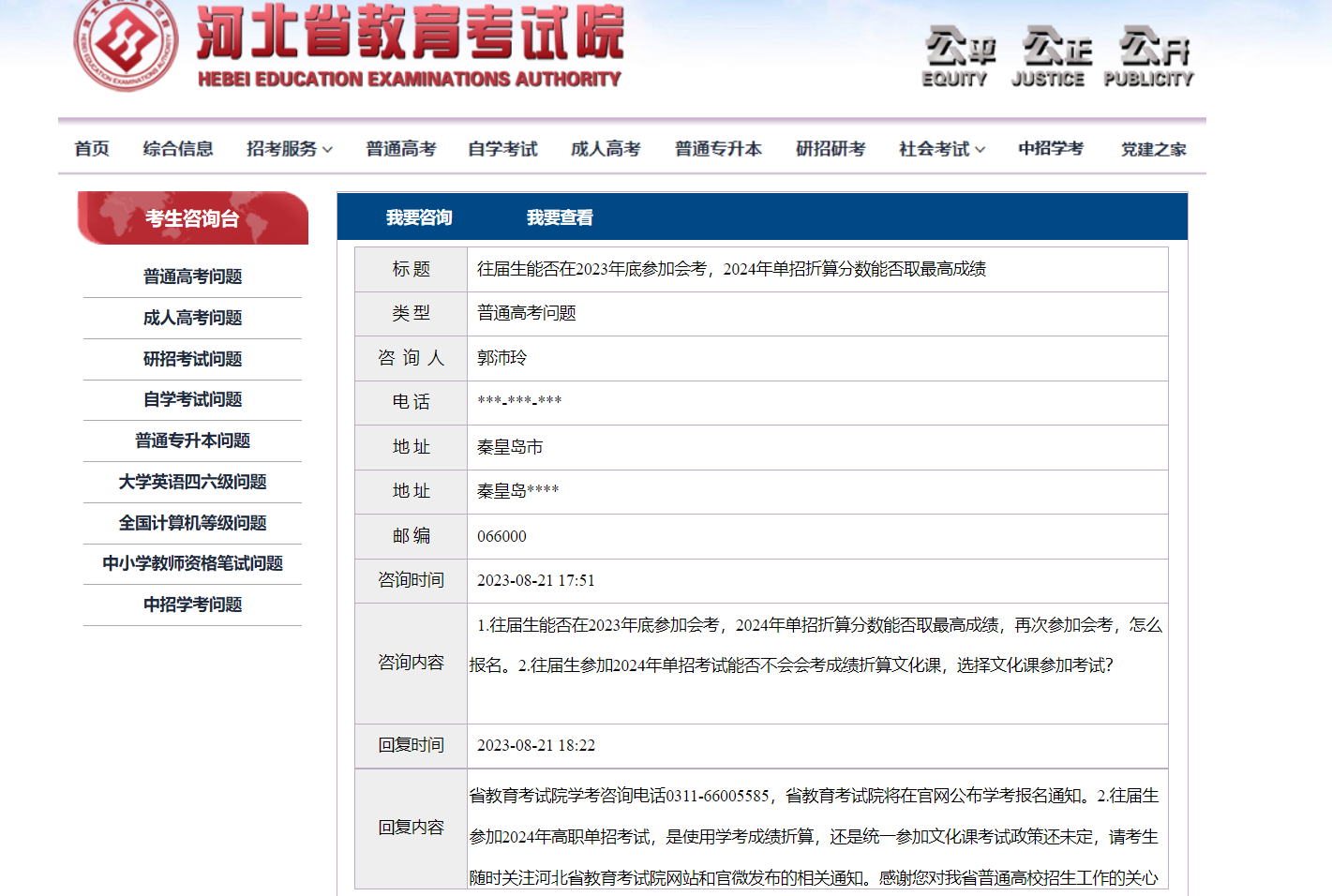Click the inquirer name 郭沛玲

point(502,358)
